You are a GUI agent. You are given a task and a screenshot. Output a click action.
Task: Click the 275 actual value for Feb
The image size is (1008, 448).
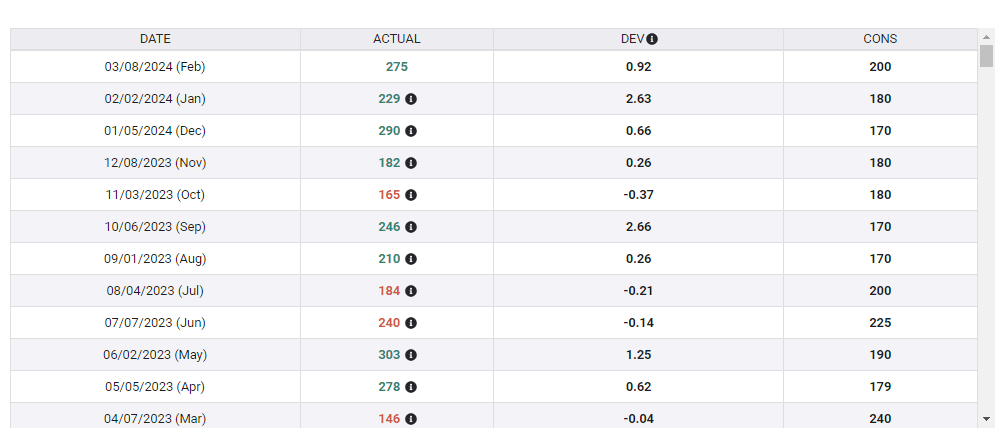coord(396,67)
